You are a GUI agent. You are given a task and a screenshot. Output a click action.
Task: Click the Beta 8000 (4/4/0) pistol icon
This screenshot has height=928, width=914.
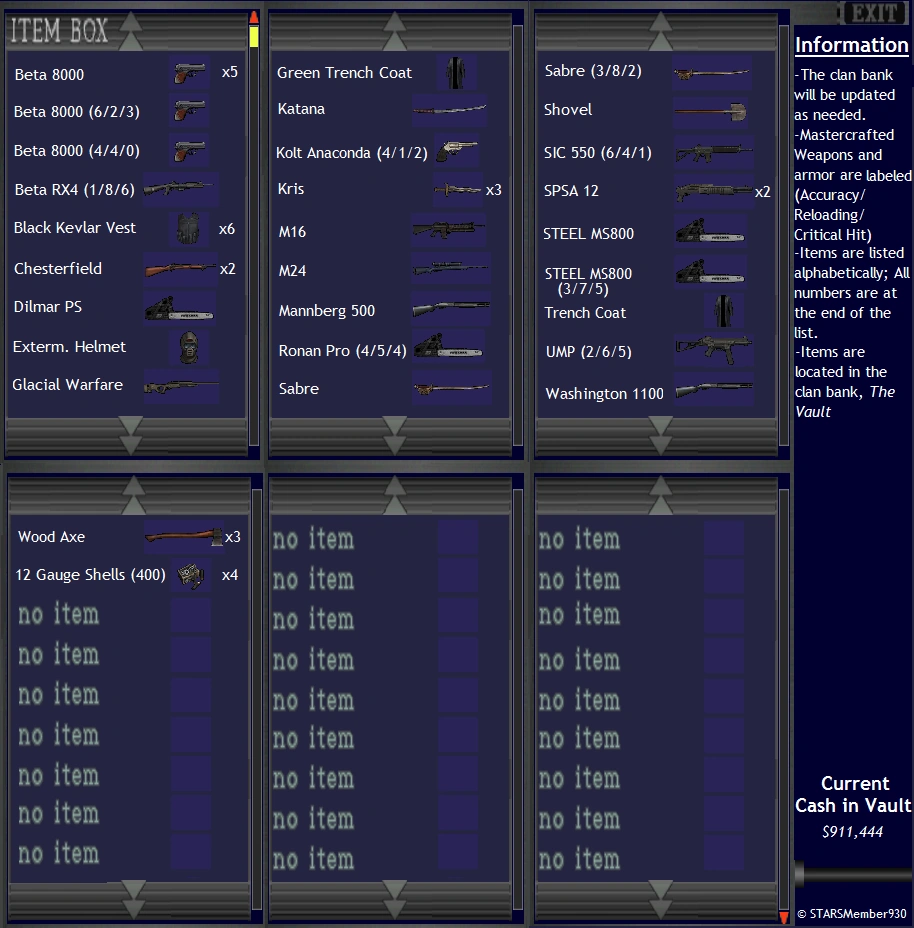(189, 150)
